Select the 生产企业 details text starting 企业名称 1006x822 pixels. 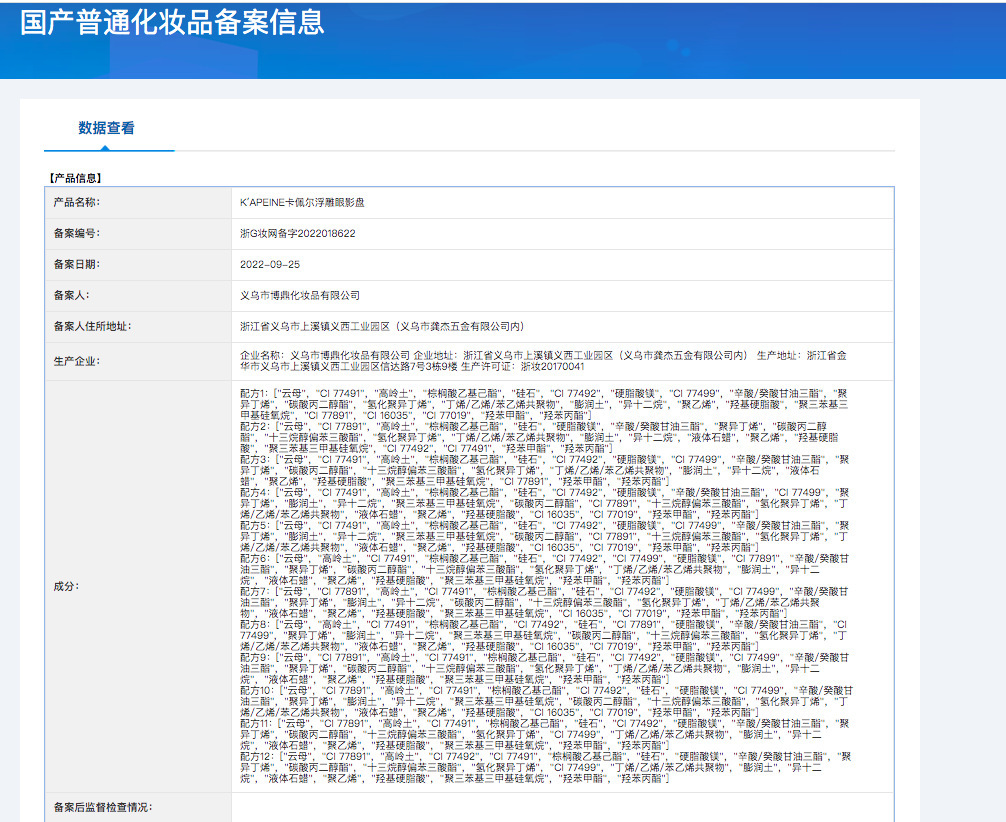pyautogui.click(x=543, y=361)
